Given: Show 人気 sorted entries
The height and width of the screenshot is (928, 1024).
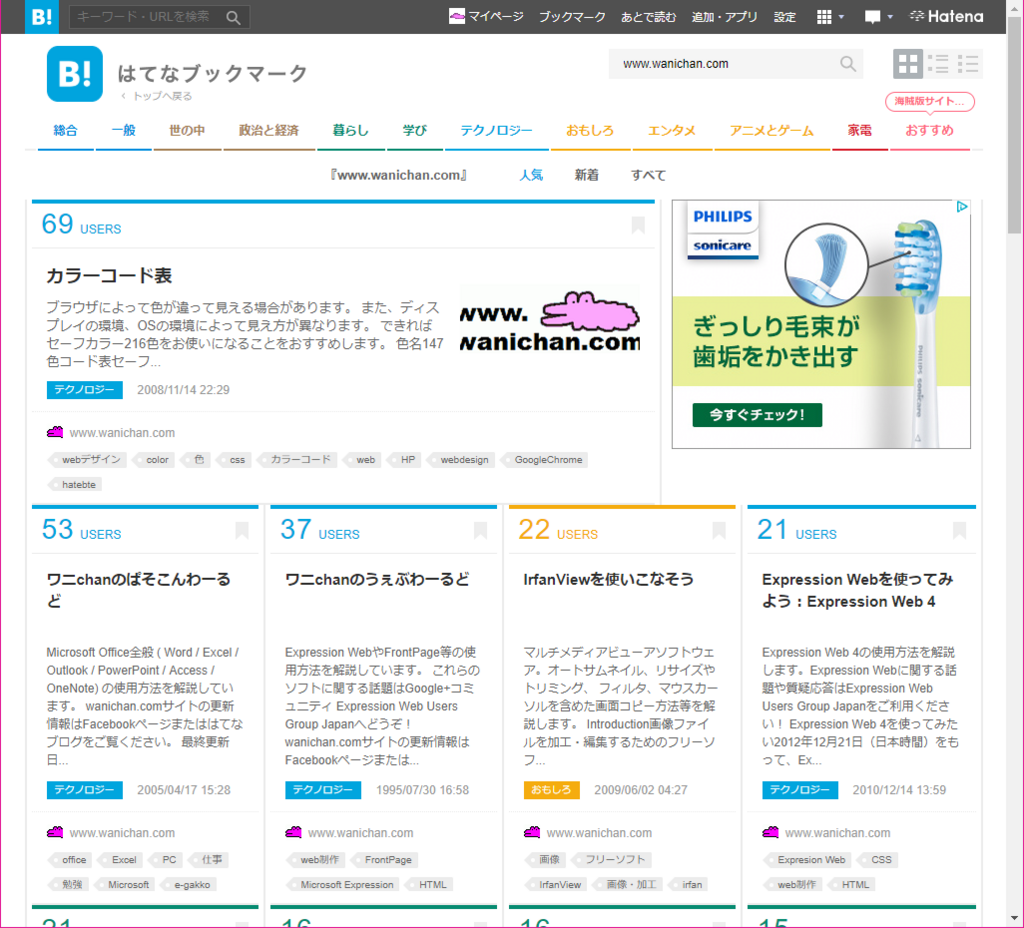Looking at the screenshot, I should (531, 175).
